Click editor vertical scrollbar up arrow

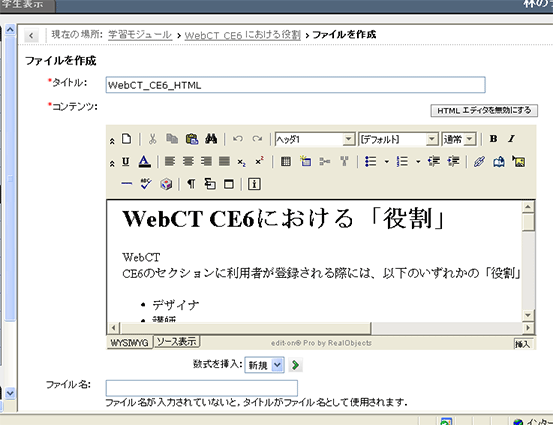tap(528, 207)
